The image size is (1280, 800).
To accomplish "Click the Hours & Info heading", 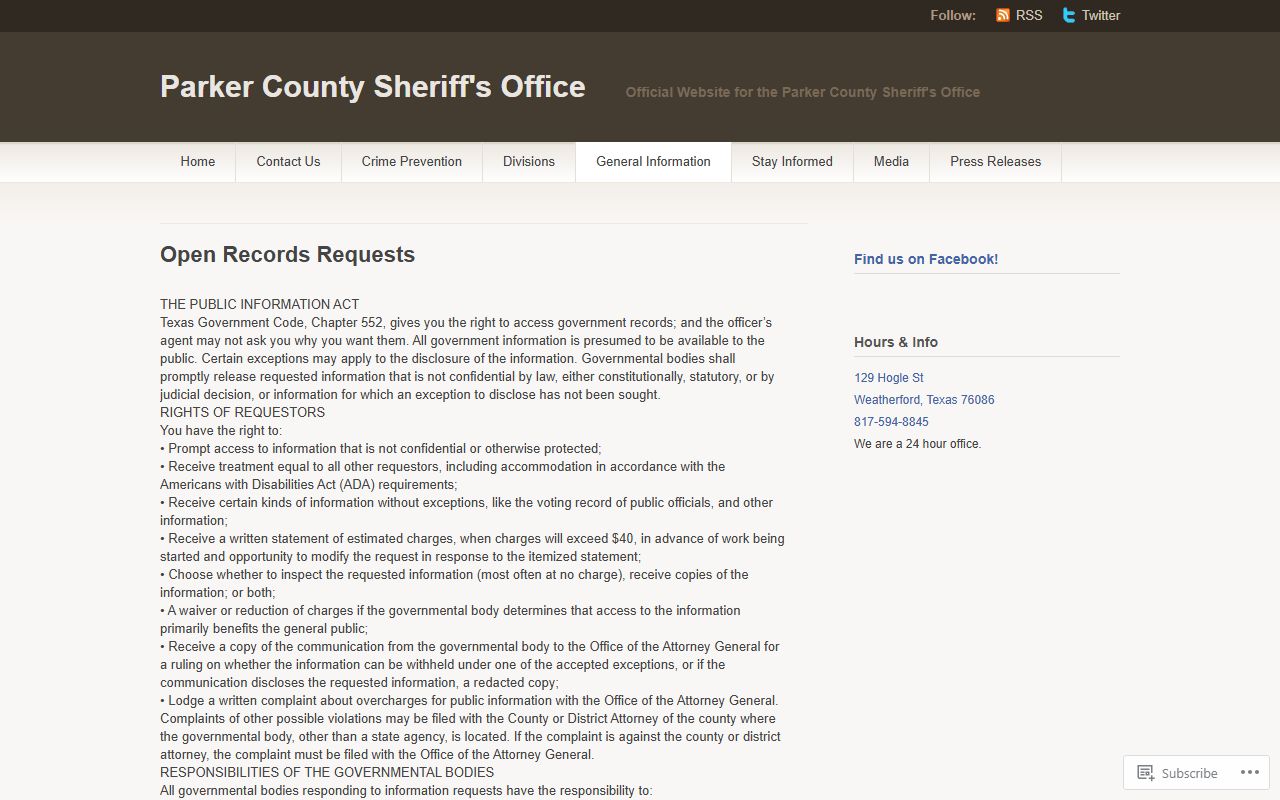I will [x=896, y=342].
